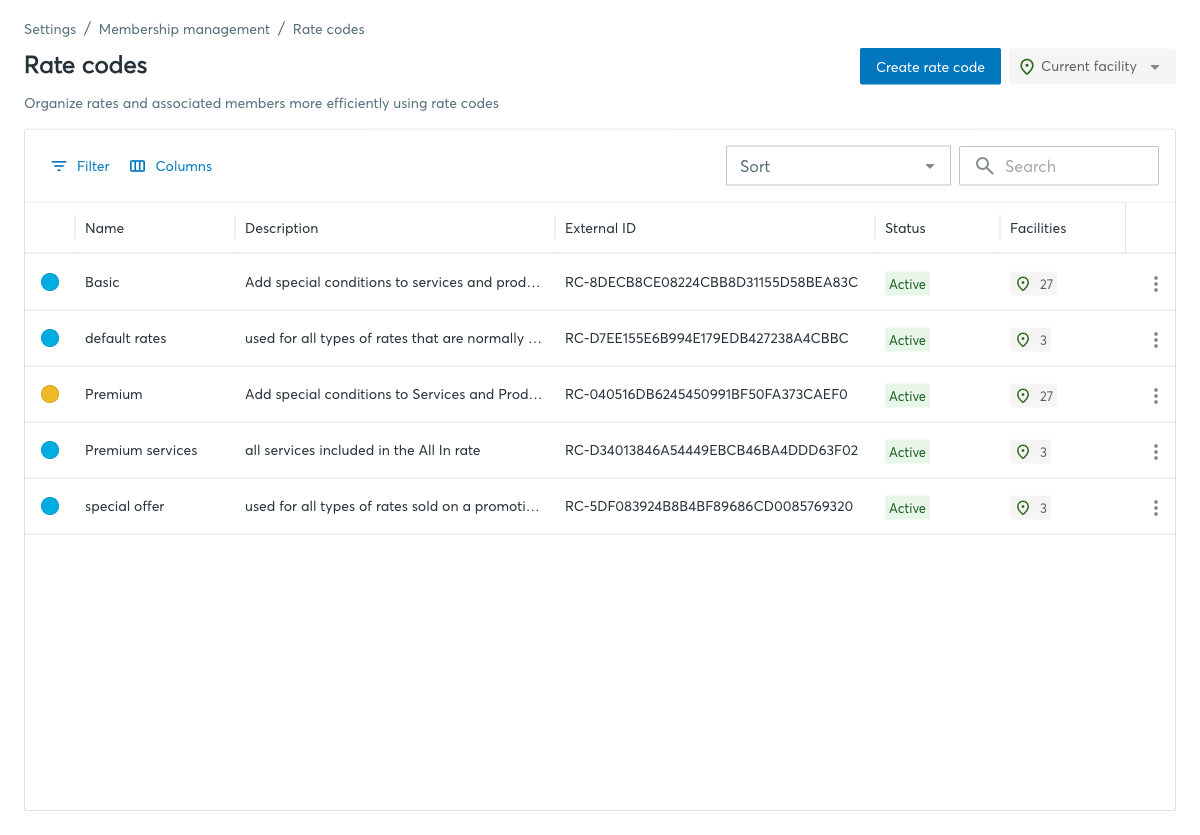Click external ID RC-040516DB6245450991BF50FA373CAEF0
Screen dimensions: 1200x835
706,394
